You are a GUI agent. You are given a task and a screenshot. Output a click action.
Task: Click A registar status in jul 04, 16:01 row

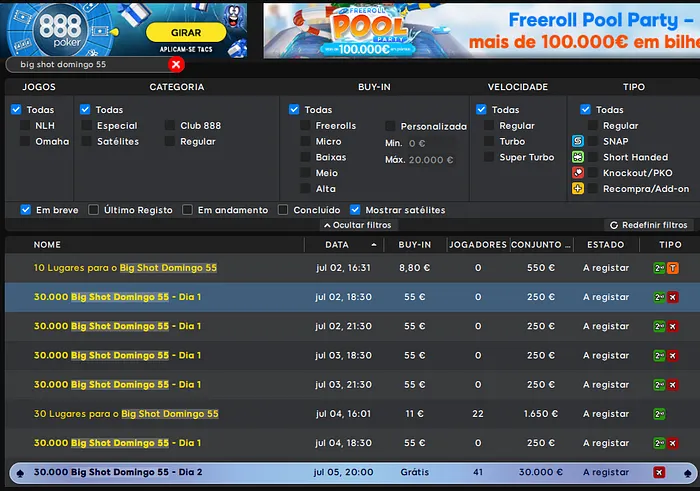click(606, 414)
